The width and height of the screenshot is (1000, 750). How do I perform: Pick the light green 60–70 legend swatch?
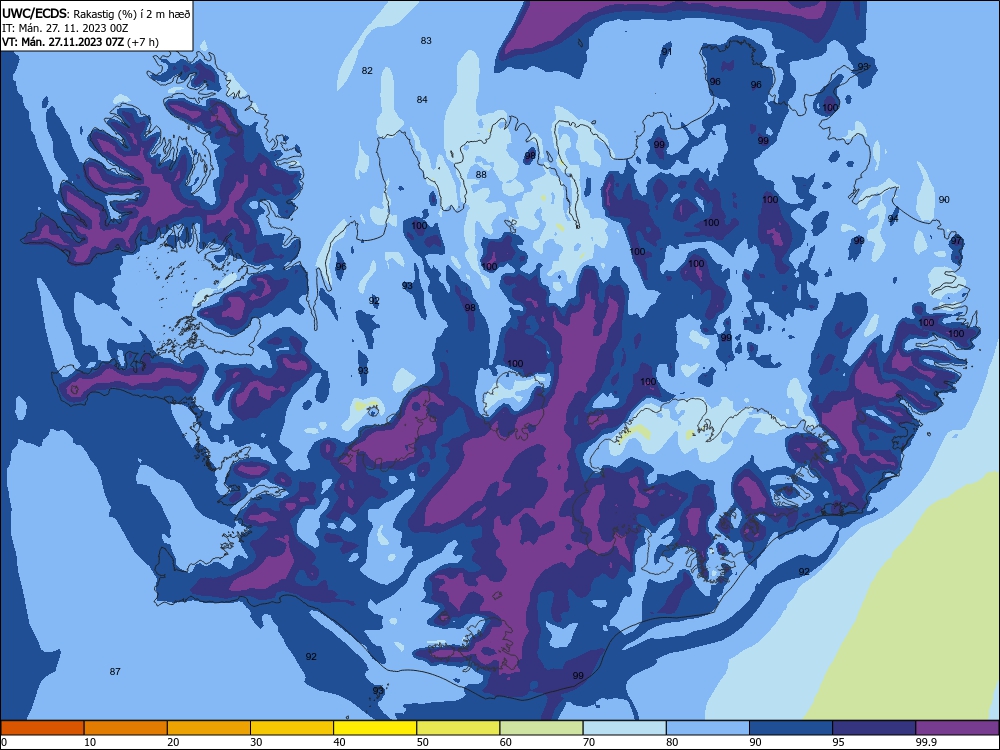click(x=541, y=728)
